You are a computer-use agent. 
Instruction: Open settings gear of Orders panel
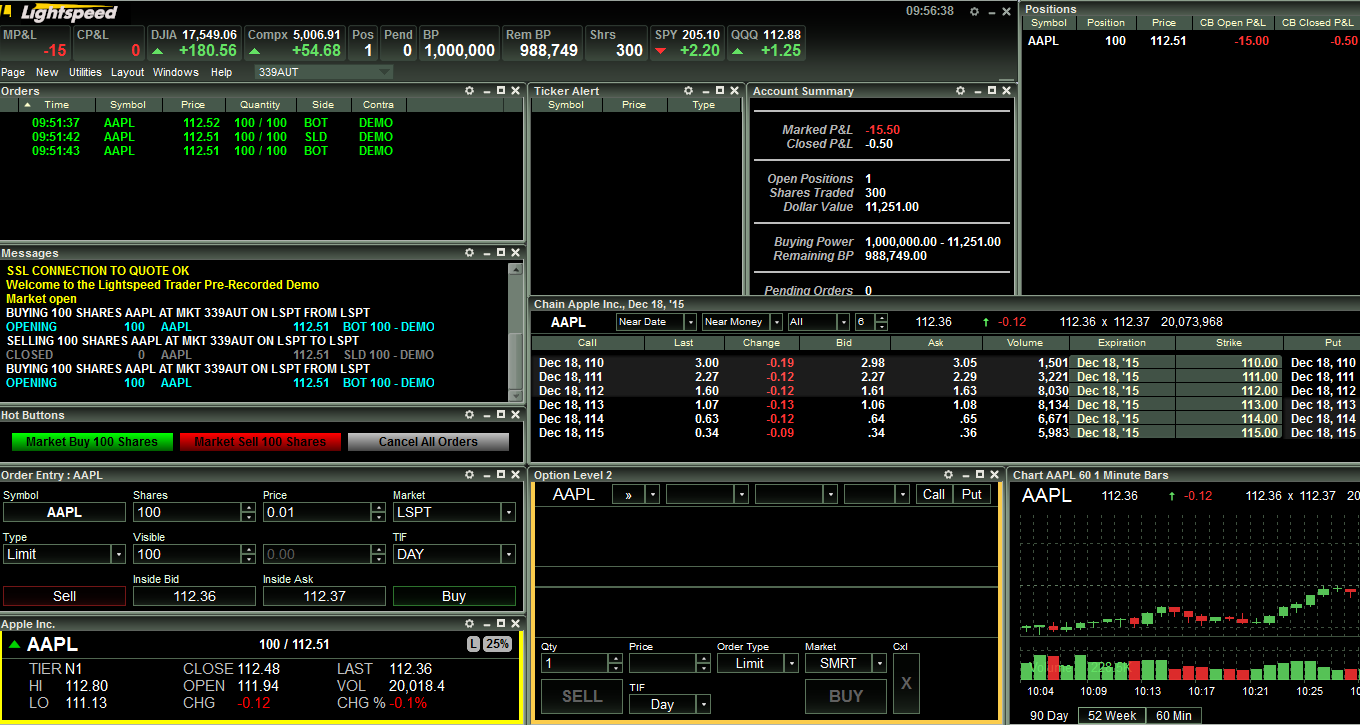point(470,90)
